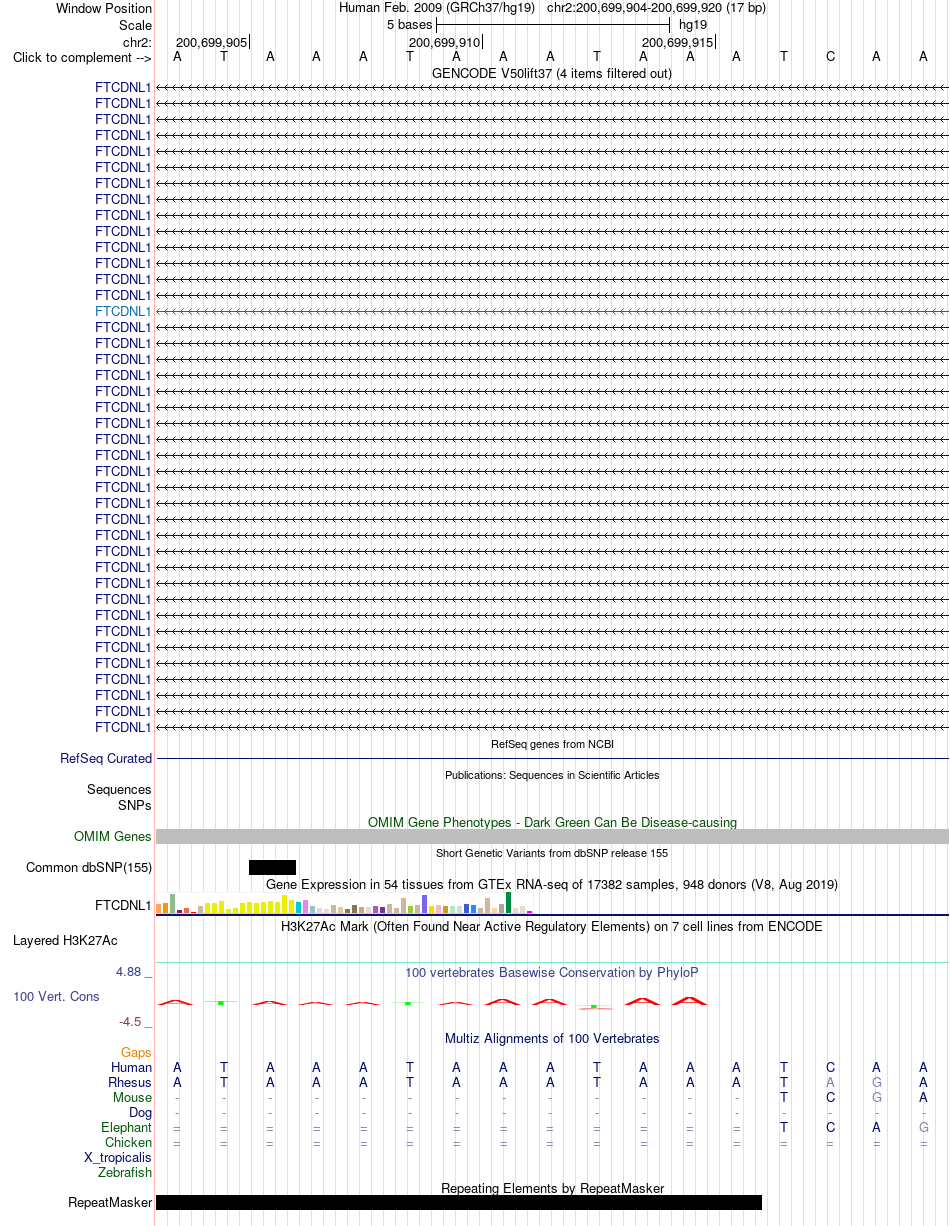Click the 'OMIM Genes' side label
Screen dimensions: 950x1226
pyautogui.click(x=113, y=837)
